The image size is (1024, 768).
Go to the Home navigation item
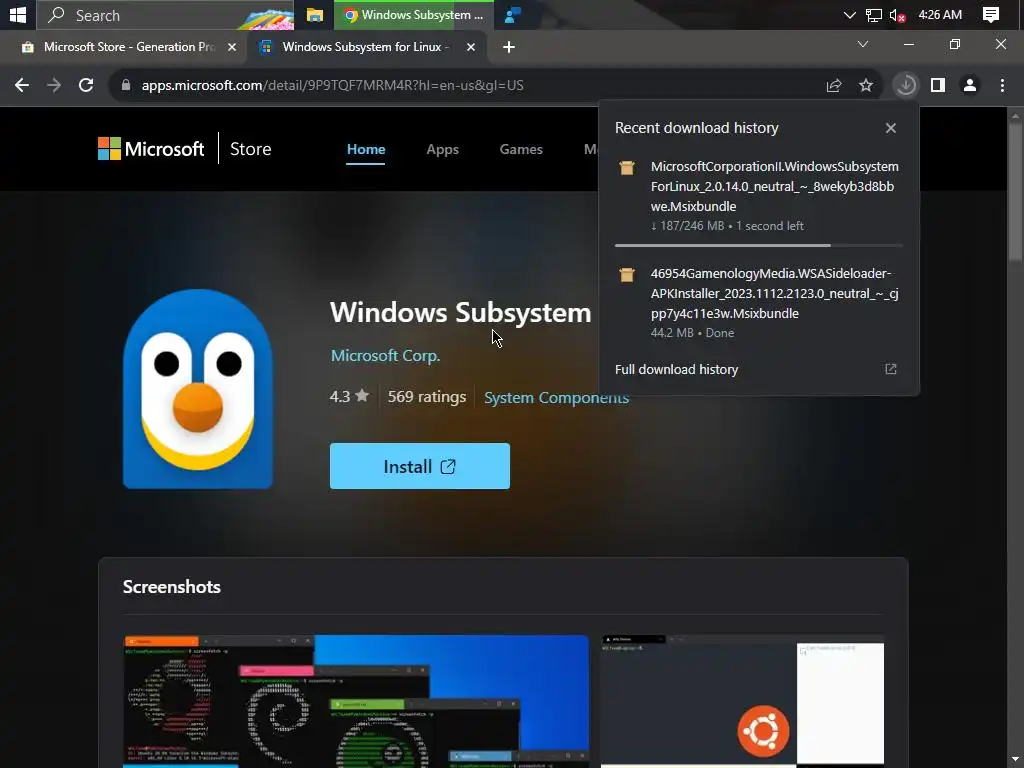[366, 149]
